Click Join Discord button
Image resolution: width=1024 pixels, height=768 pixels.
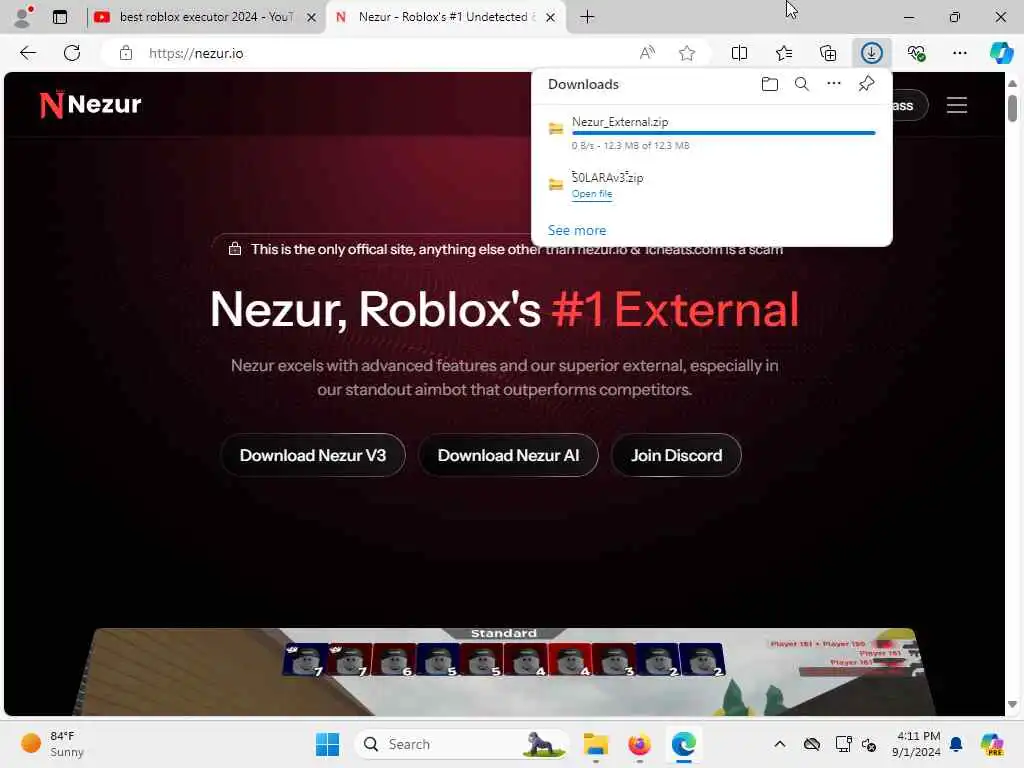pos(676,455)
